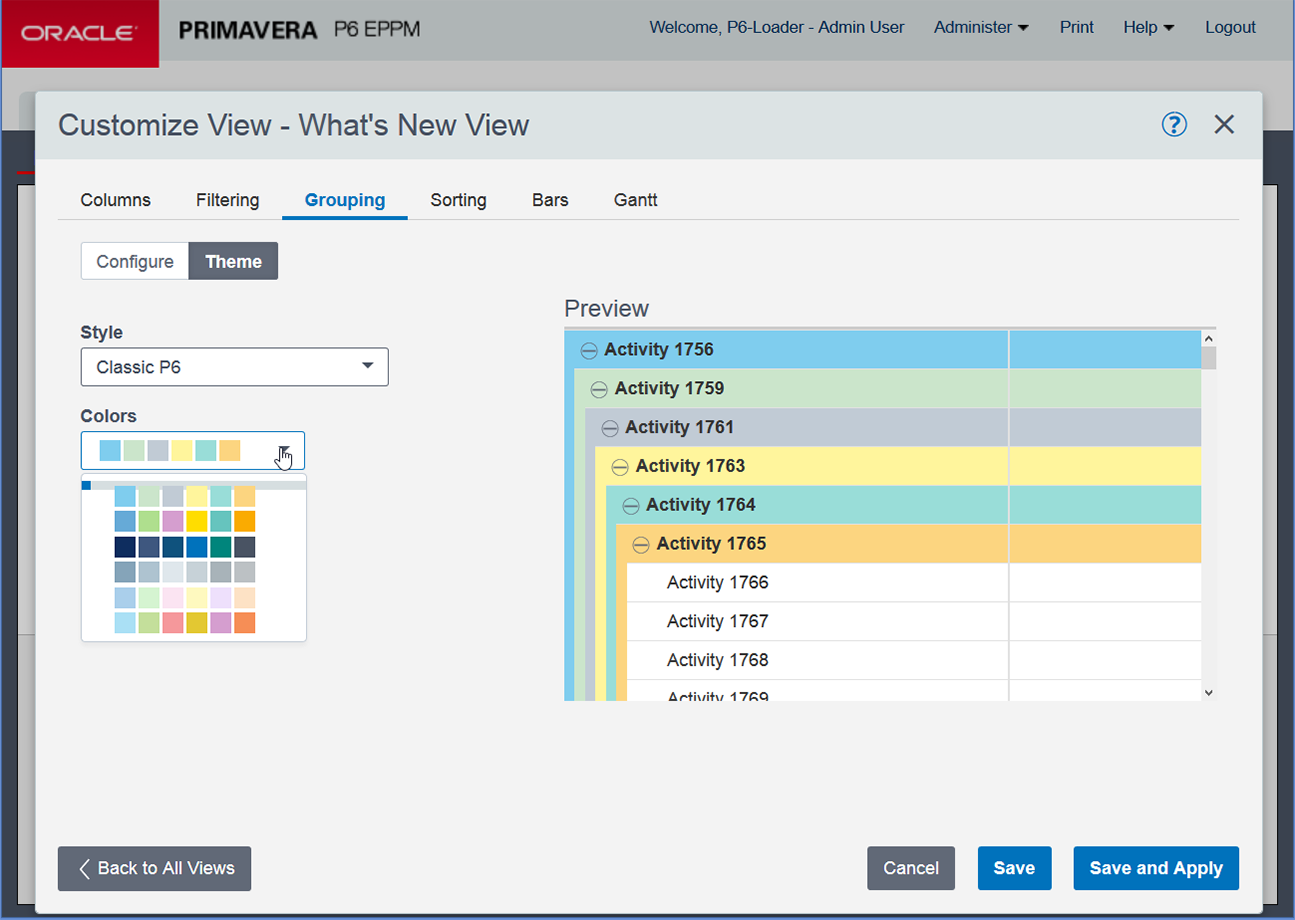
Task: Click the Oracle logo
Action: [80, 33]
